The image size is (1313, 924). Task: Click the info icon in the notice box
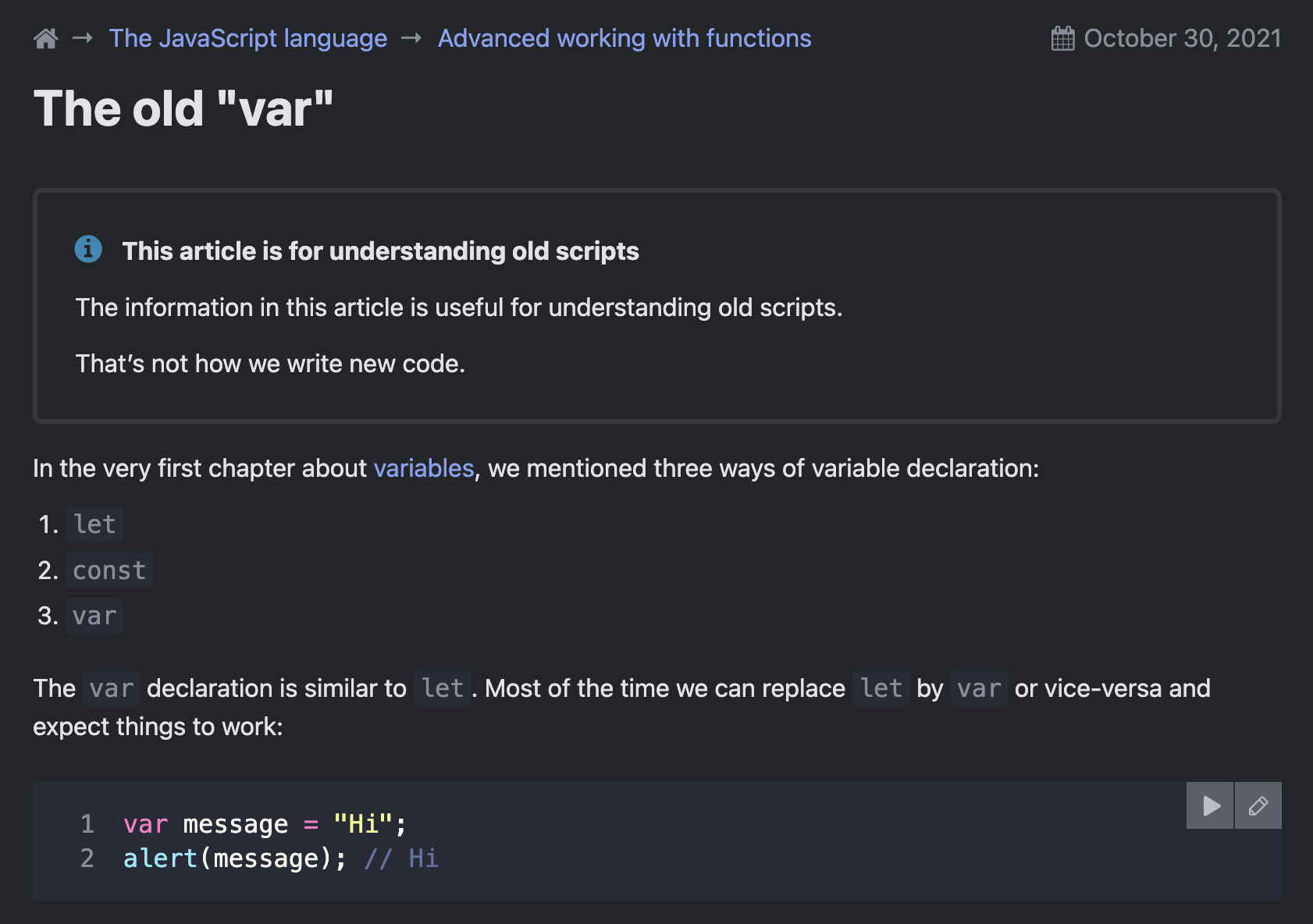coord(88,250)
